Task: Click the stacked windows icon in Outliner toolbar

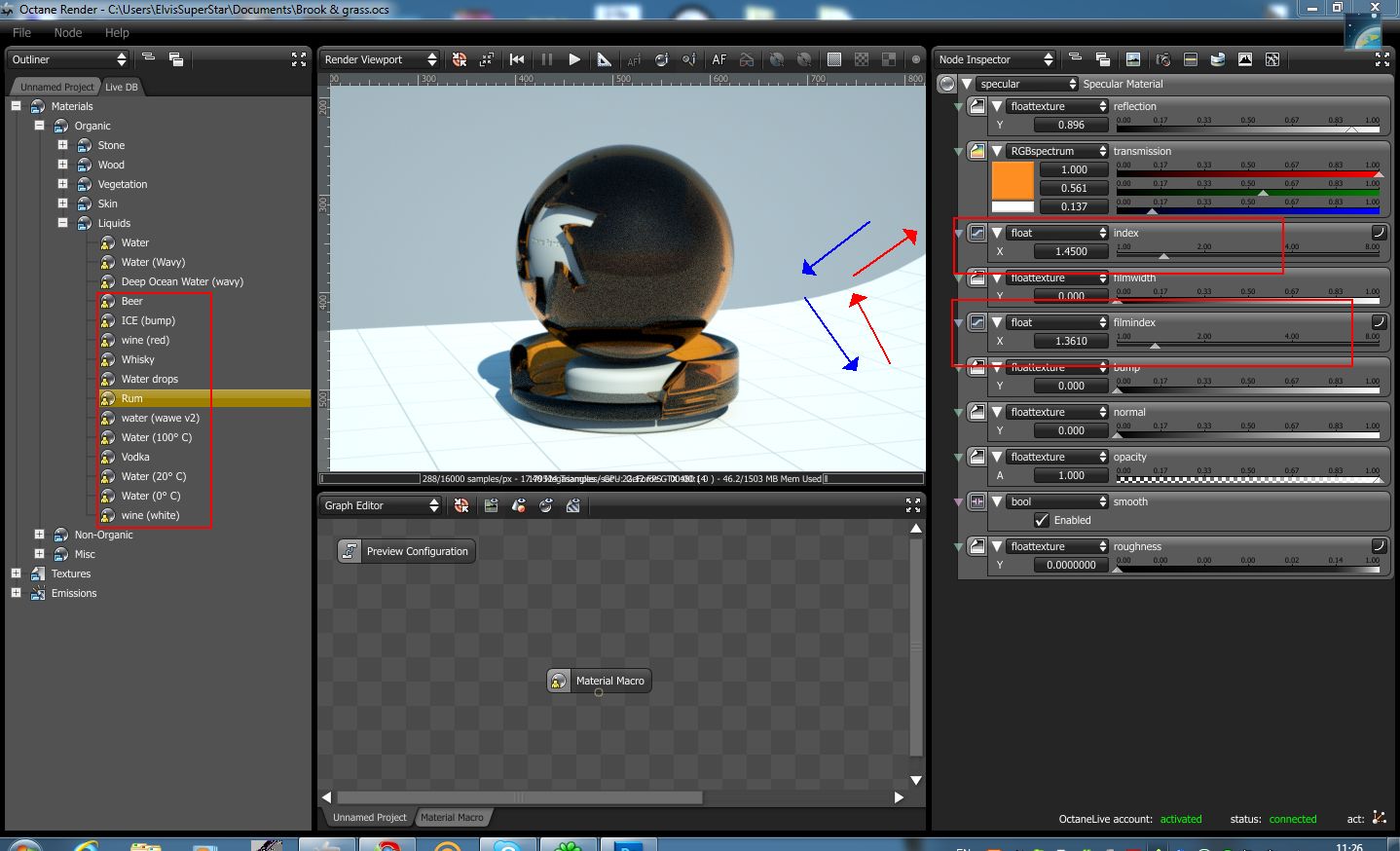Action: click(176, 59)
